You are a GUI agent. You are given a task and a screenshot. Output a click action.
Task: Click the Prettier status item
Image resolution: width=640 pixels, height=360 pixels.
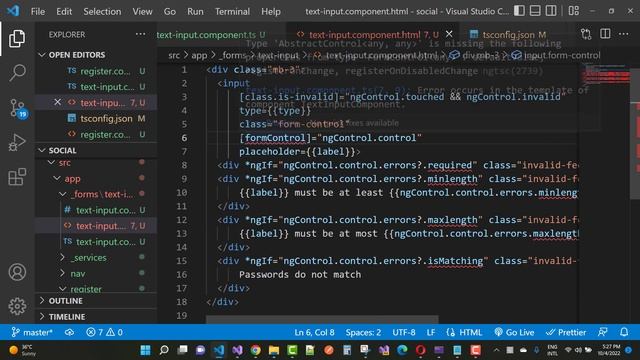click(x=566, y=332)
